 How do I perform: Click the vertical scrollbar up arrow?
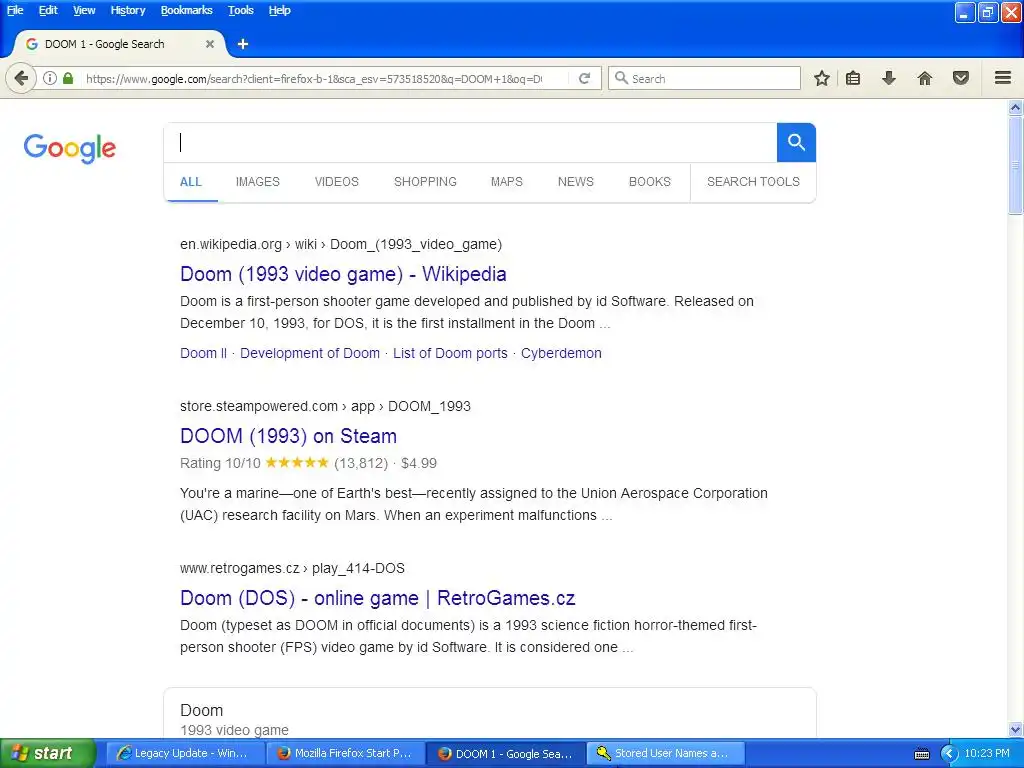coord(1015,107)
